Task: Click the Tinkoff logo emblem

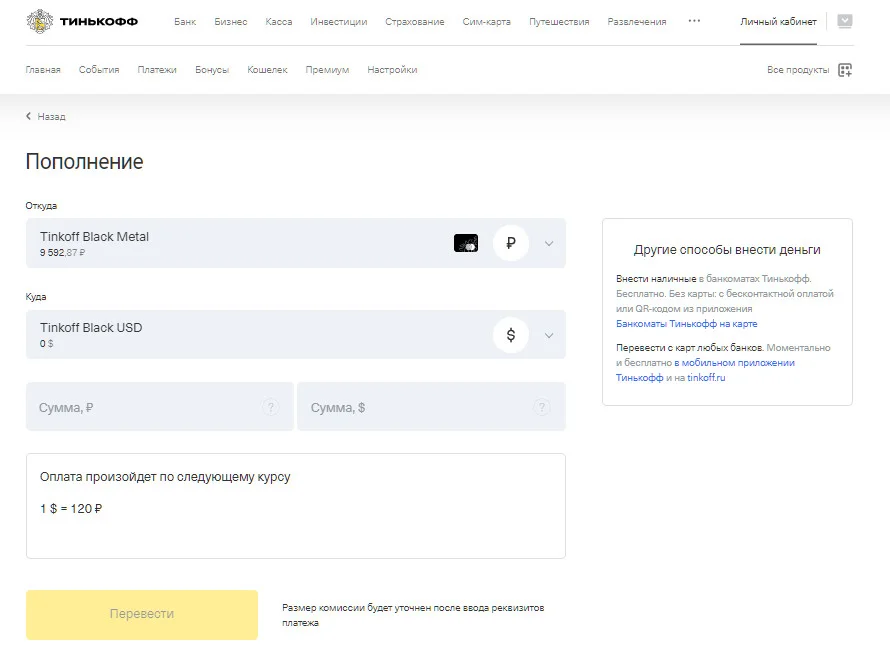Action: 39,22
